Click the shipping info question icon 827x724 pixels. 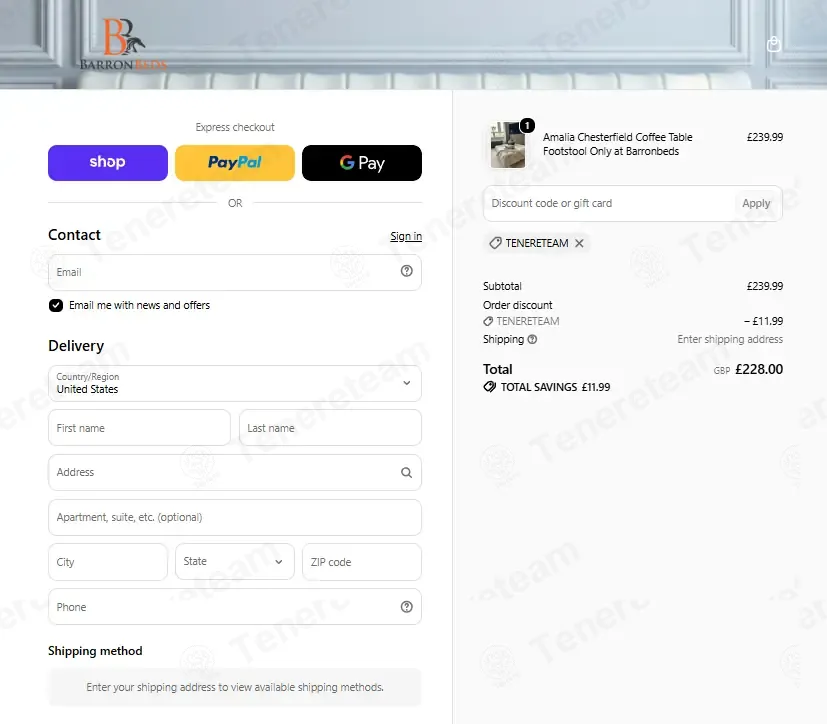532,340
